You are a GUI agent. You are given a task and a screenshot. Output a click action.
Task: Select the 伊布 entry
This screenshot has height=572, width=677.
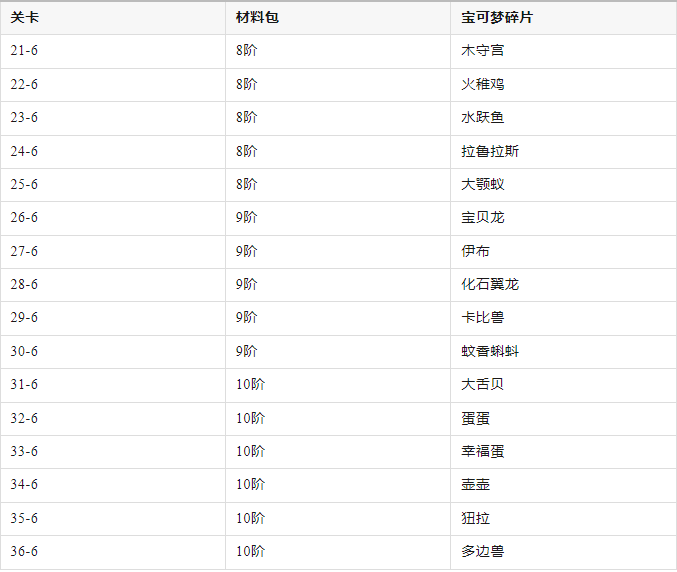coord(475,252)
